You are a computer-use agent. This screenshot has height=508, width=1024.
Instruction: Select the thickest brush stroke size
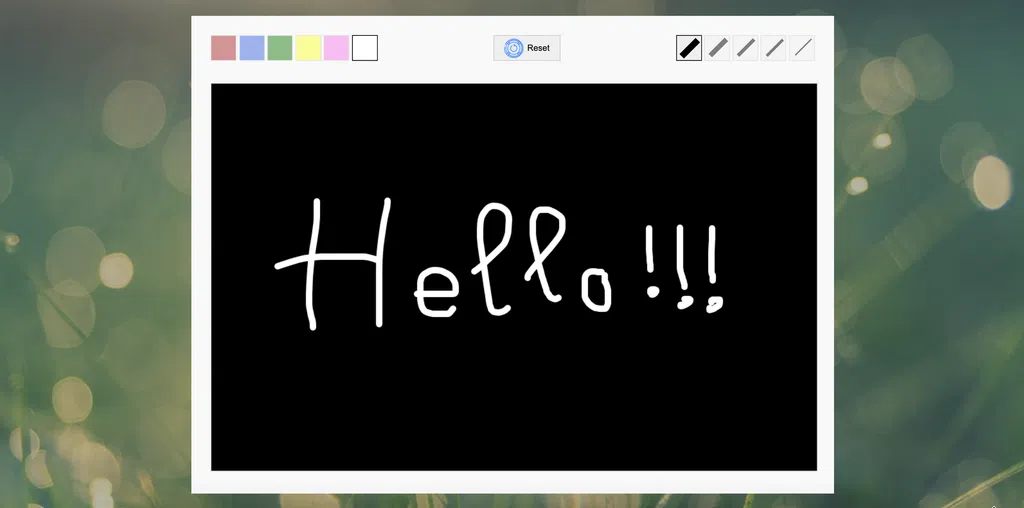click(x=689, y=48)
